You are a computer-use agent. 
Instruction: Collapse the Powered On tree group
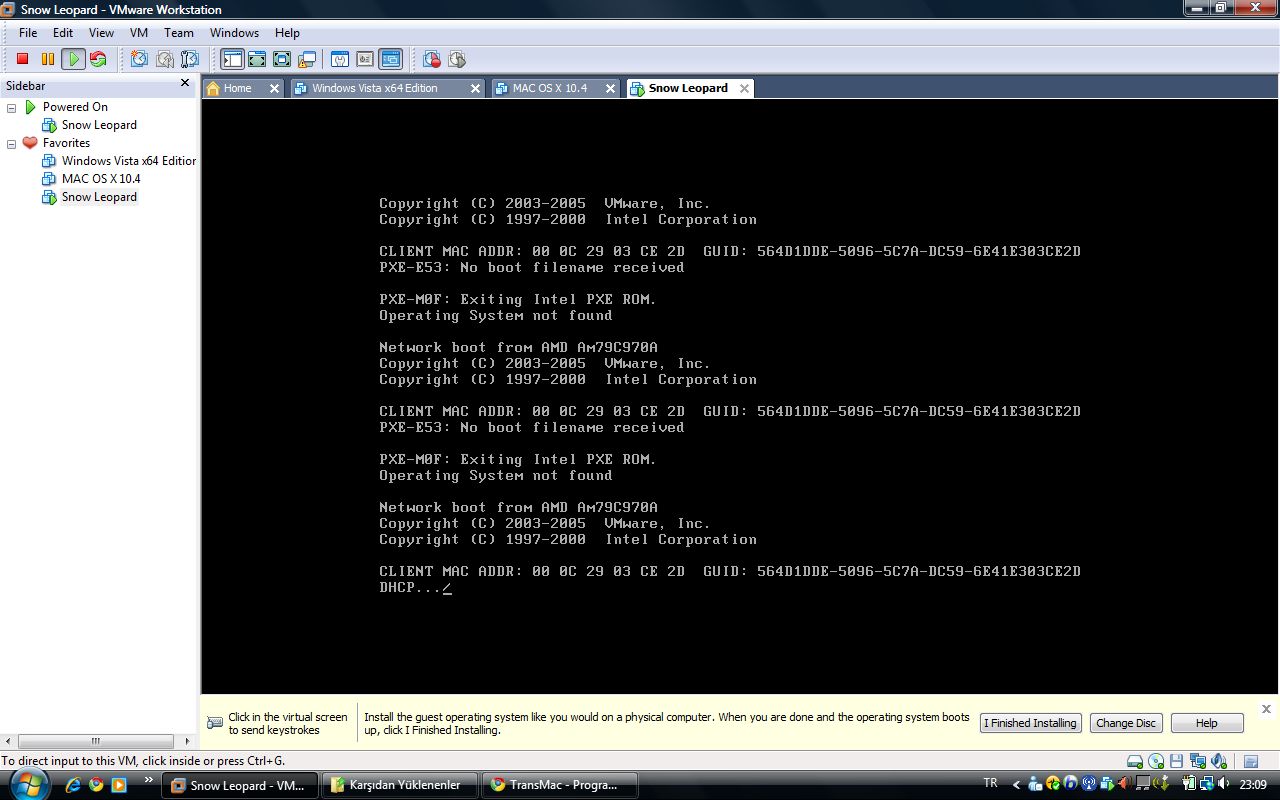[x=12, y=107]
